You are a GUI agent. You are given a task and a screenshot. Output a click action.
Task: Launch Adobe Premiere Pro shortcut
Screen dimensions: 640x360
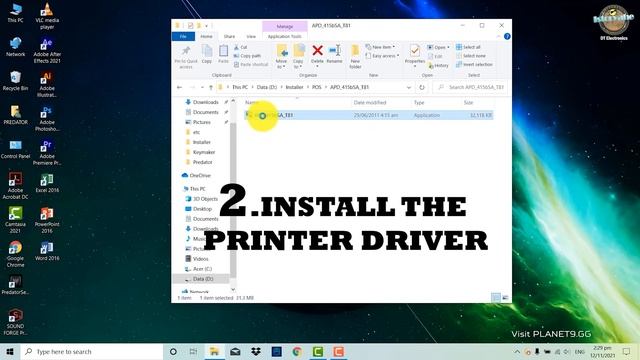[47, 152]
